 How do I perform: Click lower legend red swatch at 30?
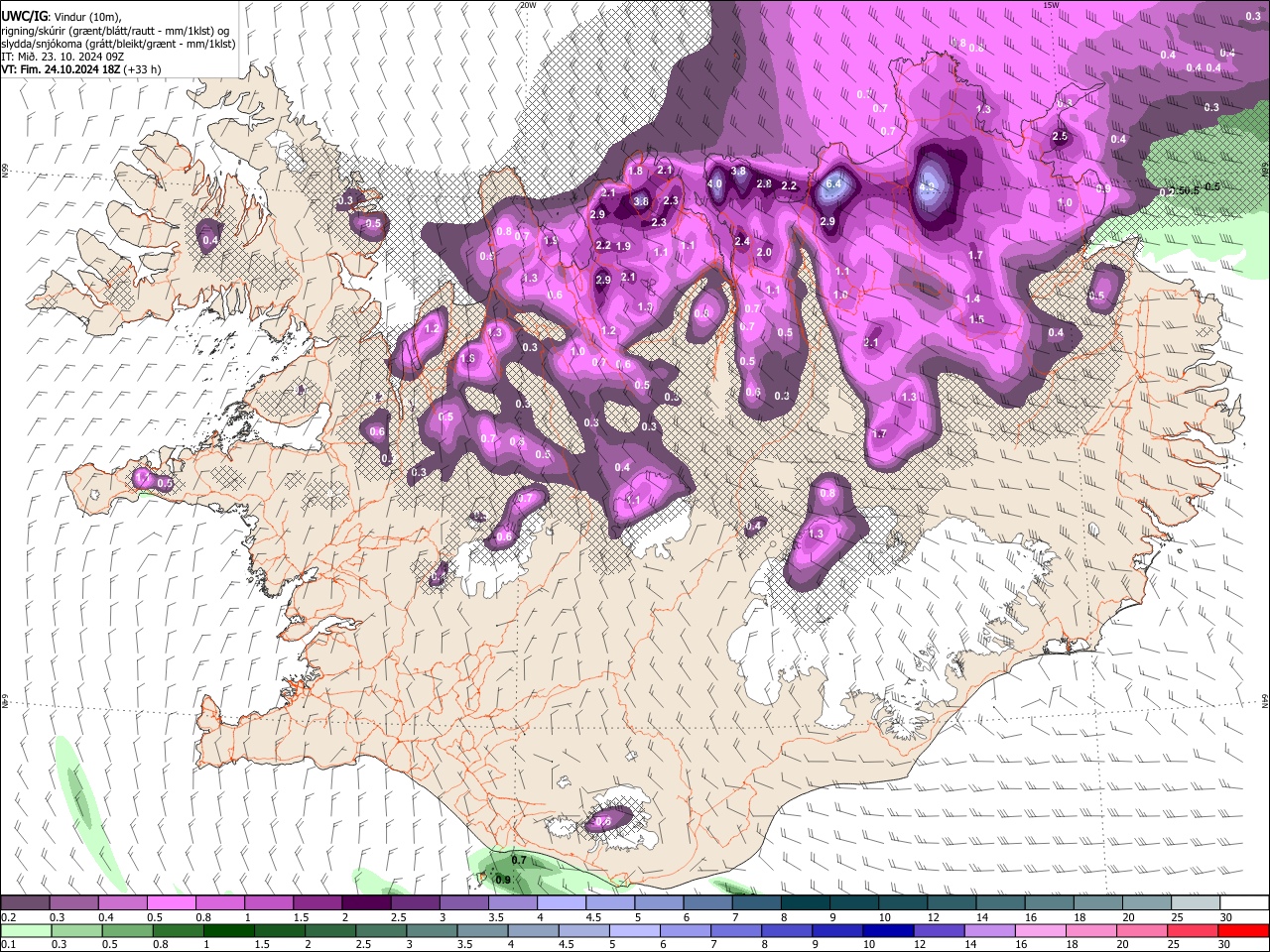pyautogui.click(x=1244, y=930)
